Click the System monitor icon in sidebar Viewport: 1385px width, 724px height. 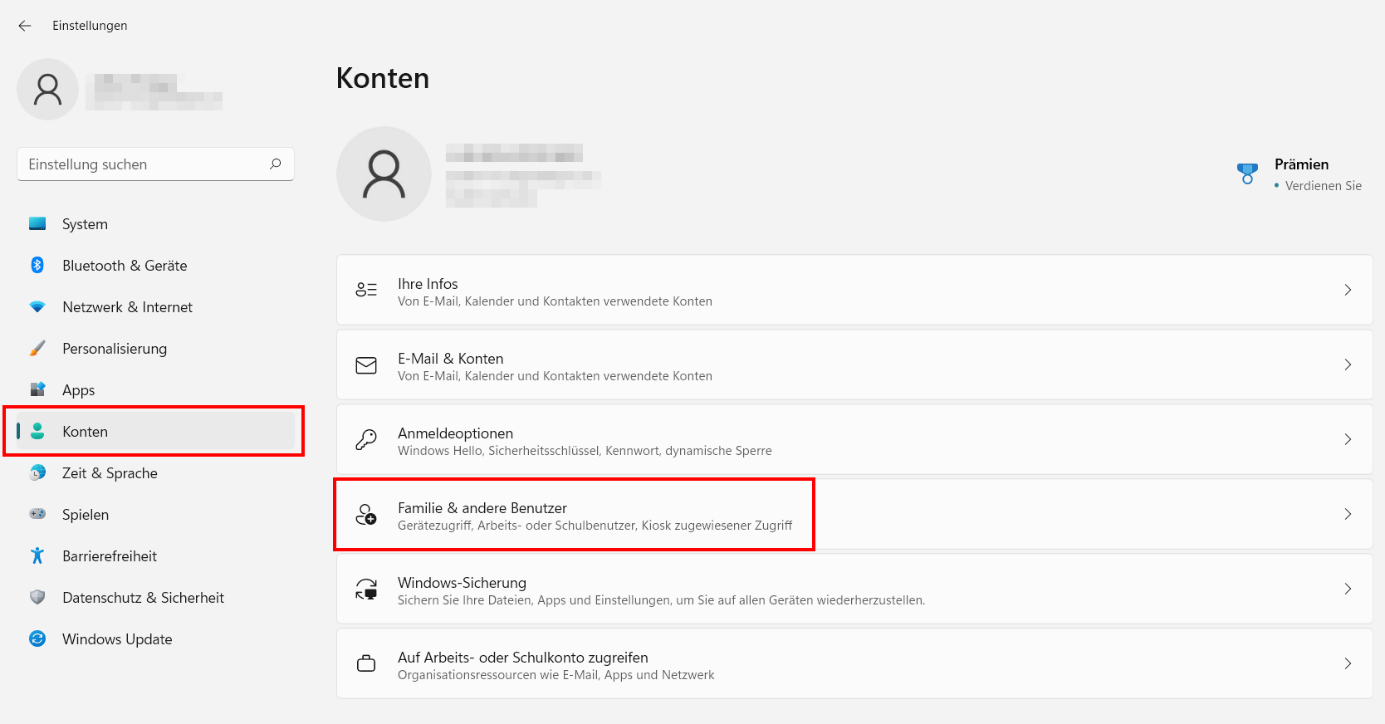coord(38,224)
